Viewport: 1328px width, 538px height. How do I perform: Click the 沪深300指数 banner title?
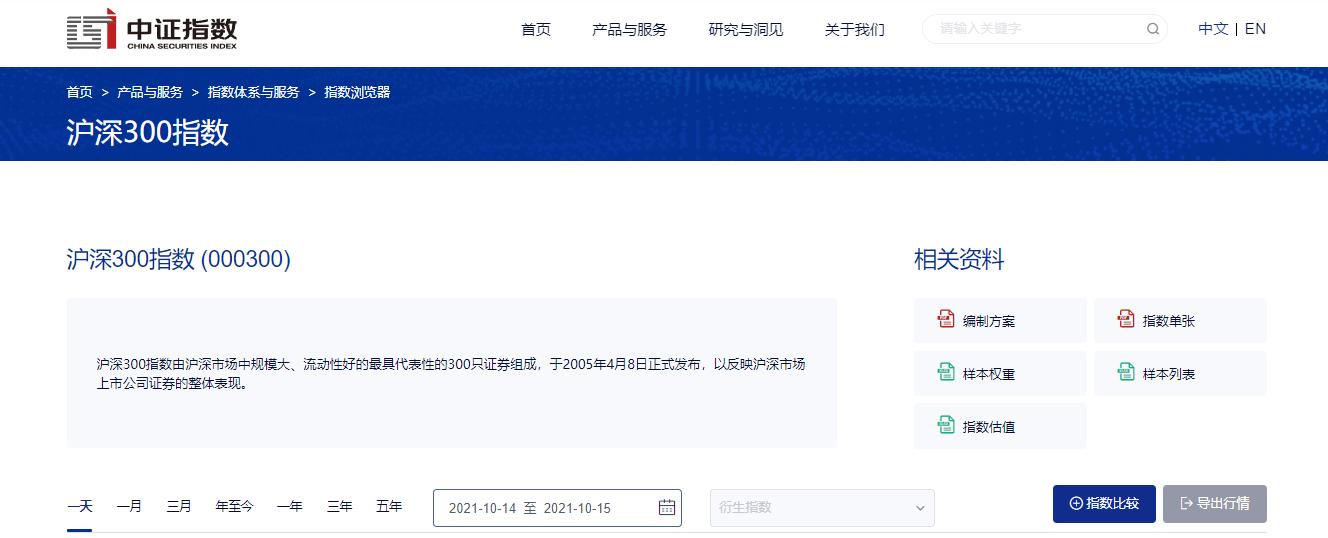click(148, 133)
